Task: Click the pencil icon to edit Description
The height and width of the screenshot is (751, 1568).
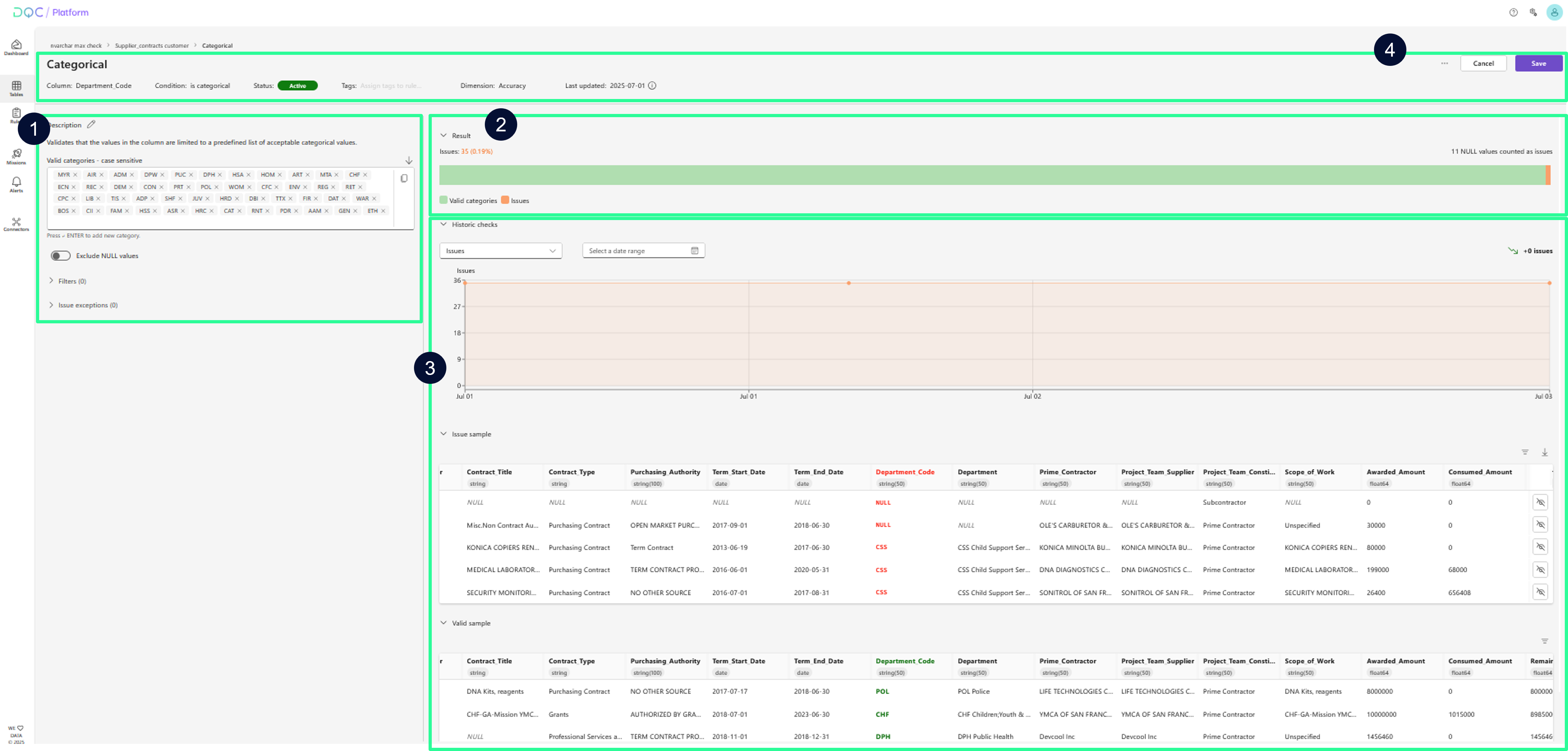Action: click(x=91, y=124)
